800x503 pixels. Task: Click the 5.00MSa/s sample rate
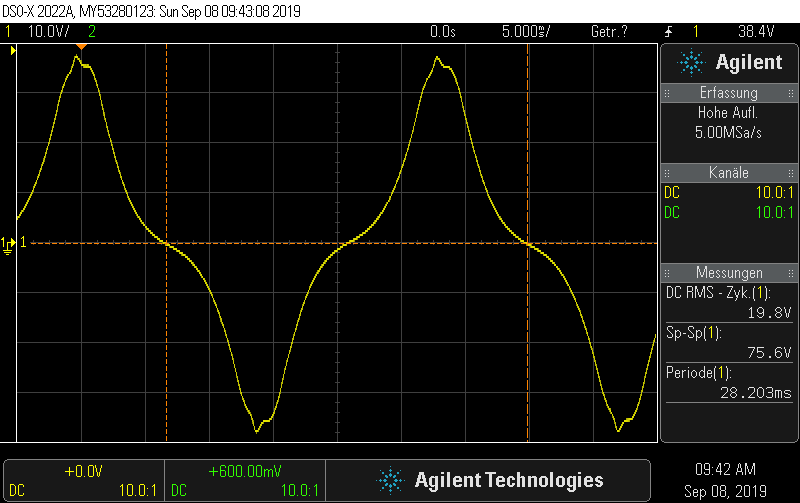coord(728,133)
